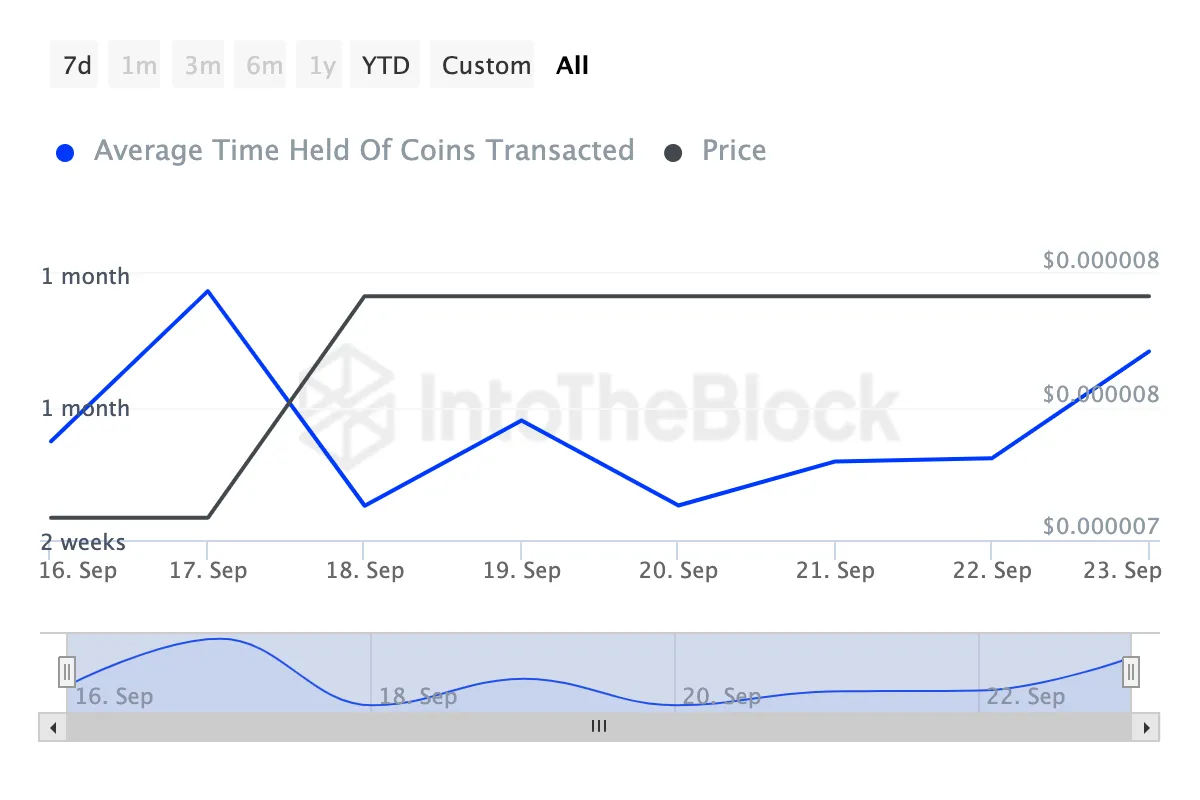Pick the 1y range option

[322, 66]
